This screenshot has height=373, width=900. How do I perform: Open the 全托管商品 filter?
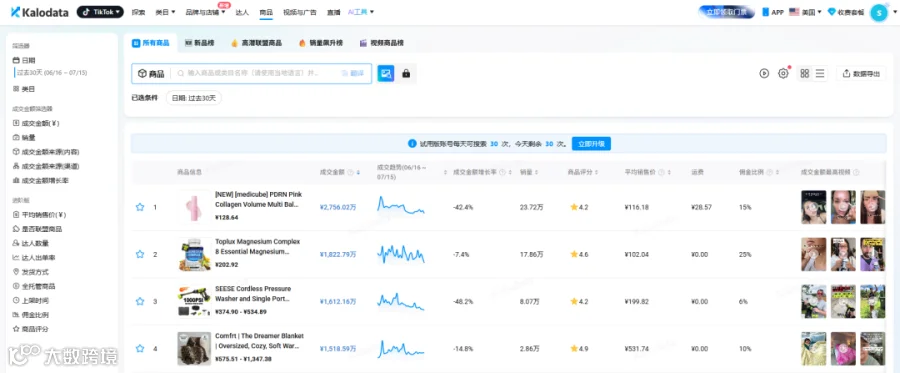pyautogui.click(x=34, y=286)
